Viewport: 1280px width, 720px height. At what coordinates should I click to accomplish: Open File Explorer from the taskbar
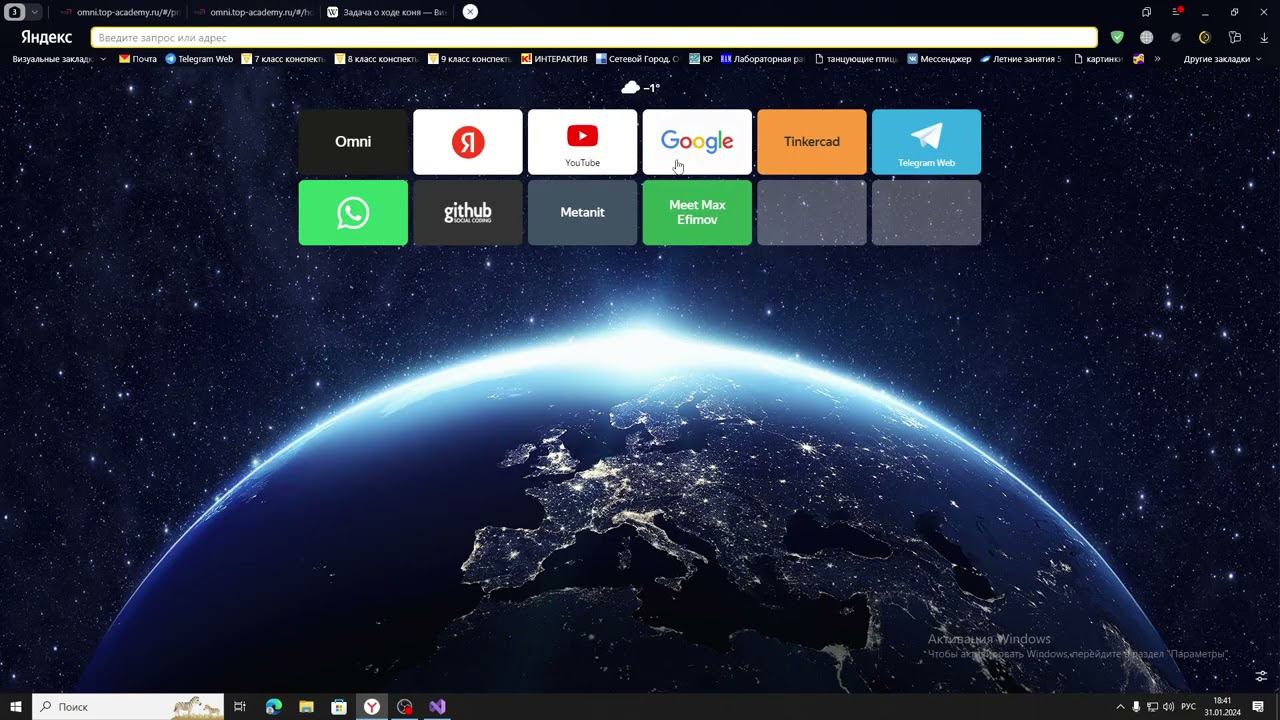point(306,707)
